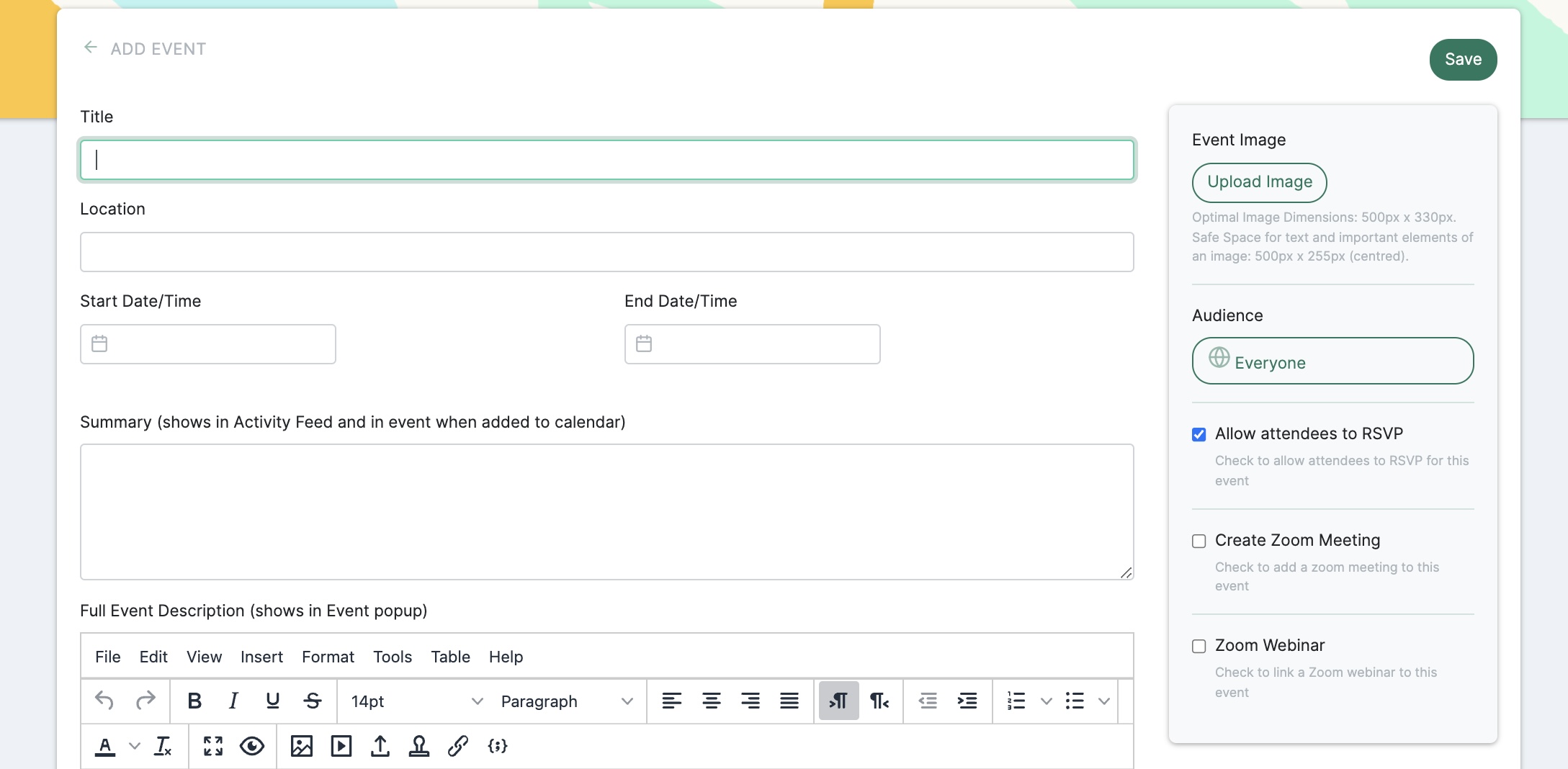Open the text color picker arrow

[135, 746]
